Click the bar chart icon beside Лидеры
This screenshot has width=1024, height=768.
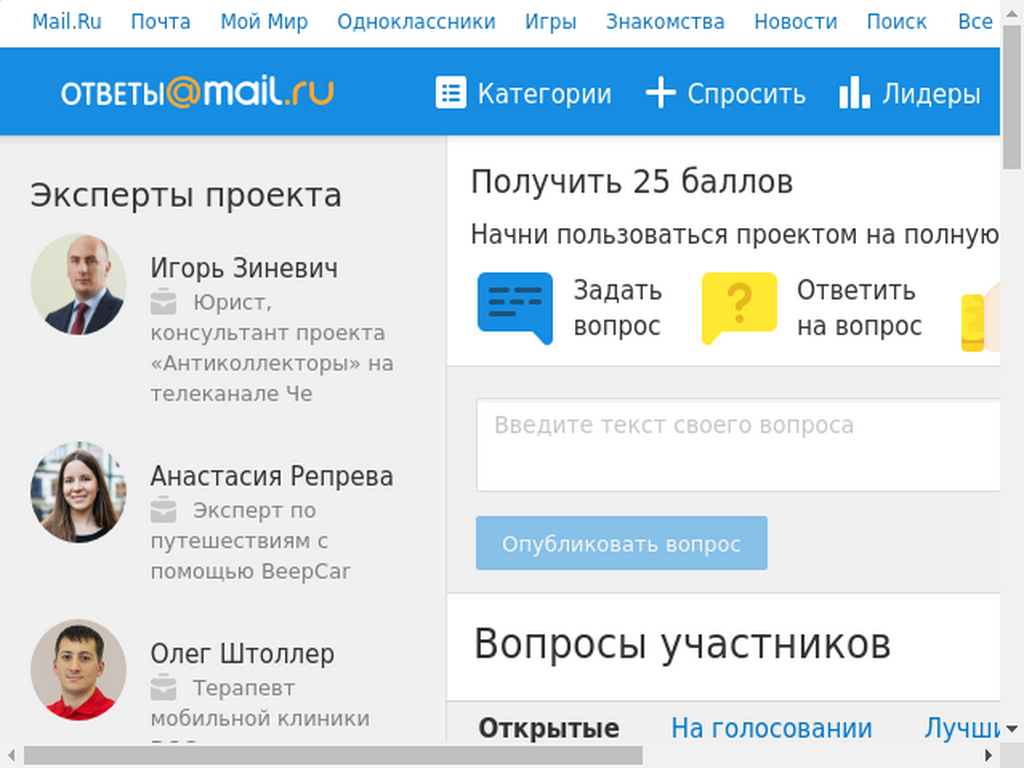(x=854, y=92)
